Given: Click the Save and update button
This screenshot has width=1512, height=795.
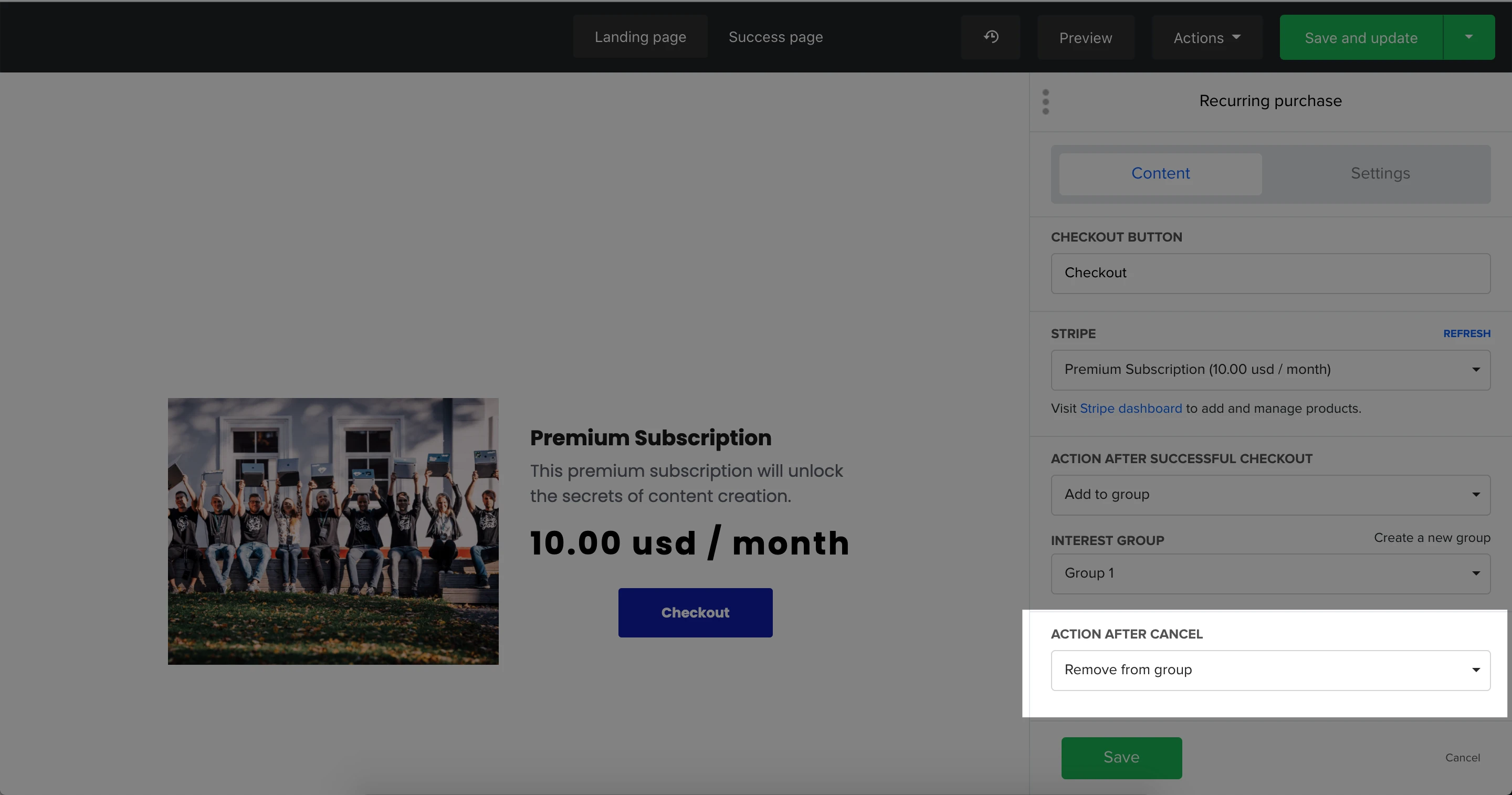Looking at the screenshot, I should coord(1361,38).
